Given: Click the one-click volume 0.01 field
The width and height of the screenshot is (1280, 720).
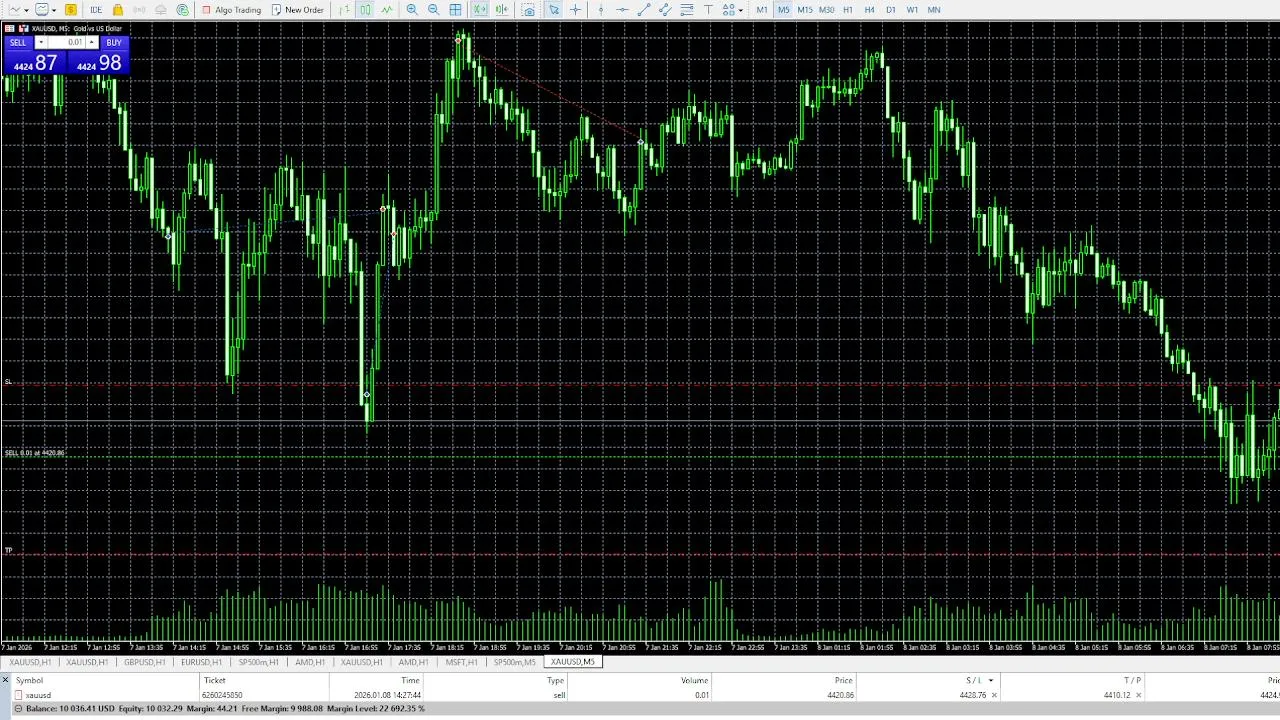Looking at the screenshot, I should pos(67,42).
